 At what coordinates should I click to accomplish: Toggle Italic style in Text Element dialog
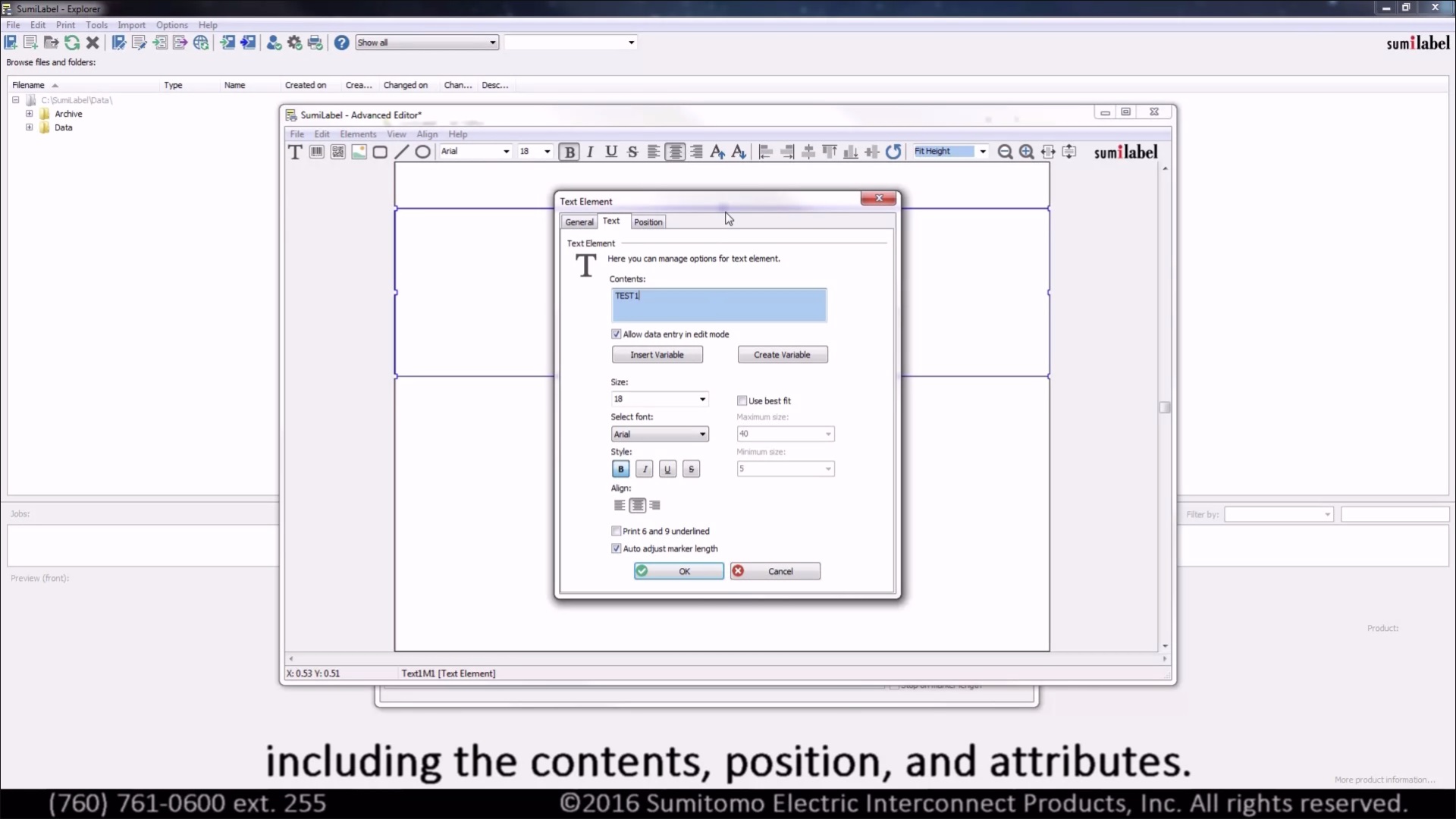click(645, 469)
